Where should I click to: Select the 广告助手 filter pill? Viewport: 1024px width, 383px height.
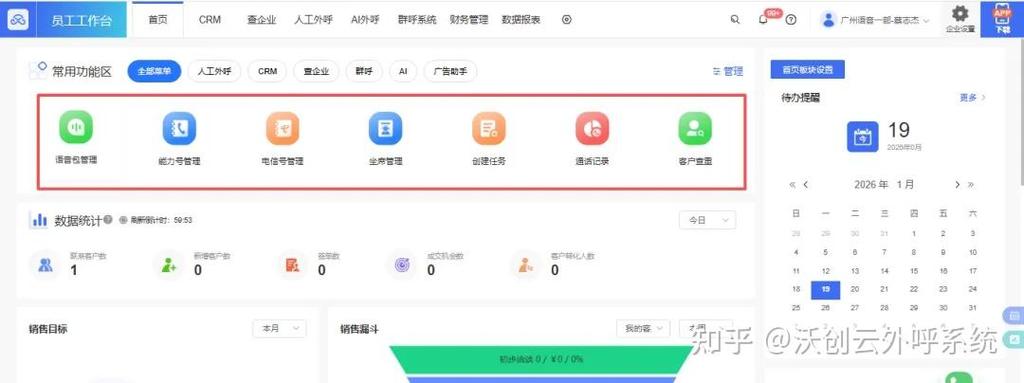pyautogui.click(x=450, y=71)
